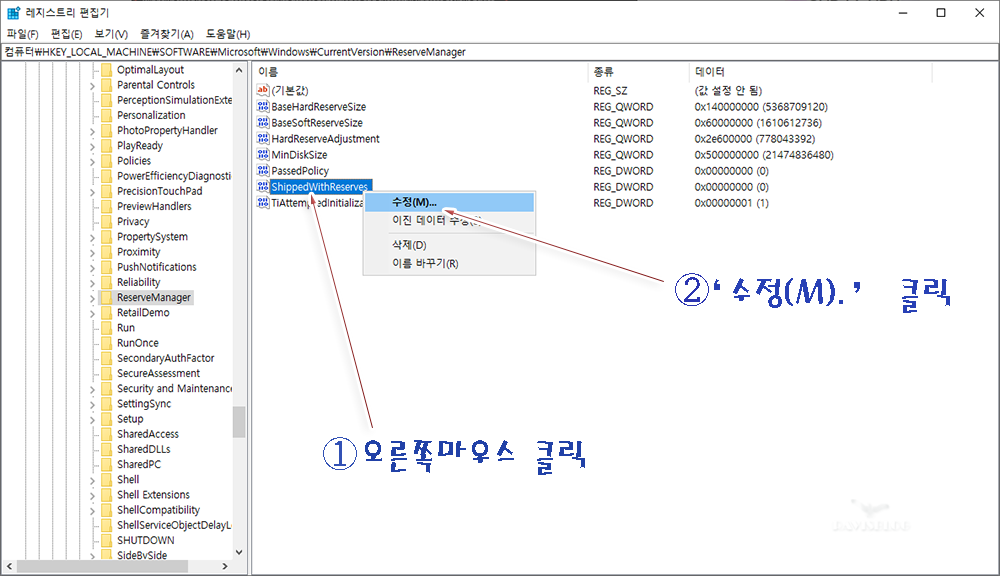The image size is (1000, 576).
Task: Click the RetailDemo folder icon
Action: pyautogui.click(x=107, y=313)
